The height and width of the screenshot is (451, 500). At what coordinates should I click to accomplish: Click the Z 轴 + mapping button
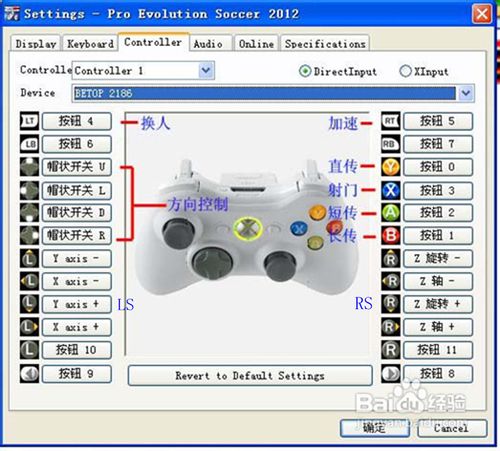[x=438, y=327]
